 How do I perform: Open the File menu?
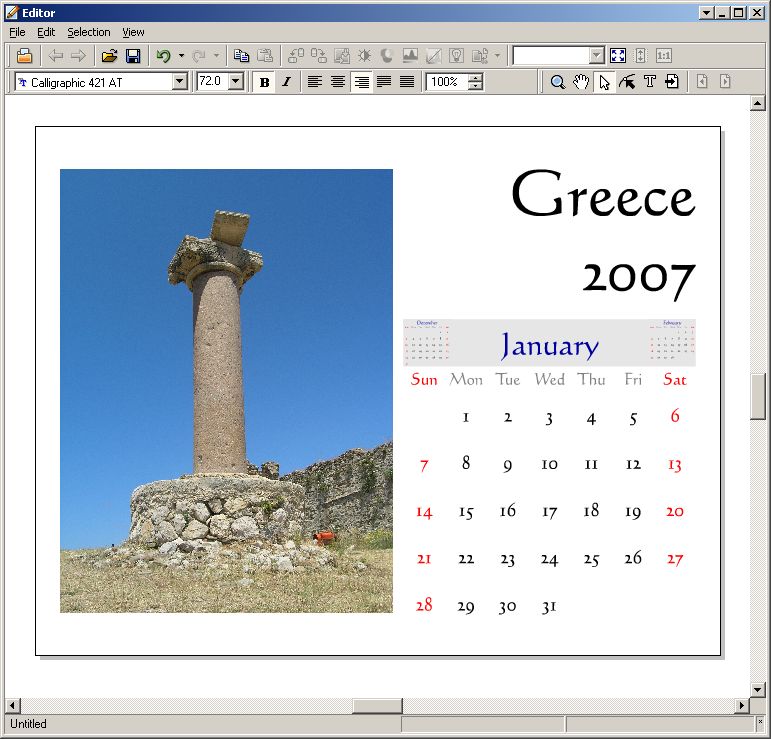[x=17, y=32]
